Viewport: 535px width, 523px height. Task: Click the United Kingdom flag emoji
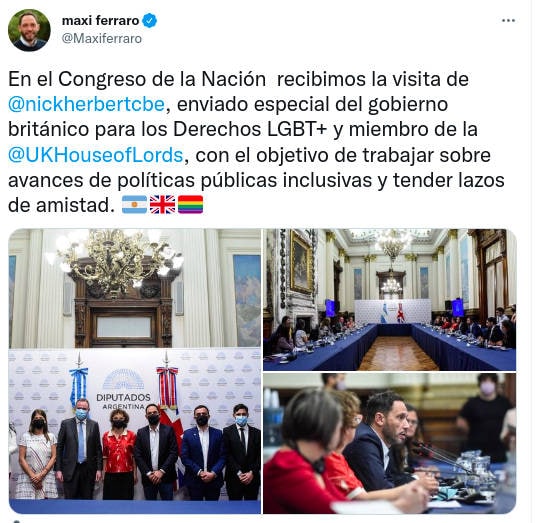(162, 205)
